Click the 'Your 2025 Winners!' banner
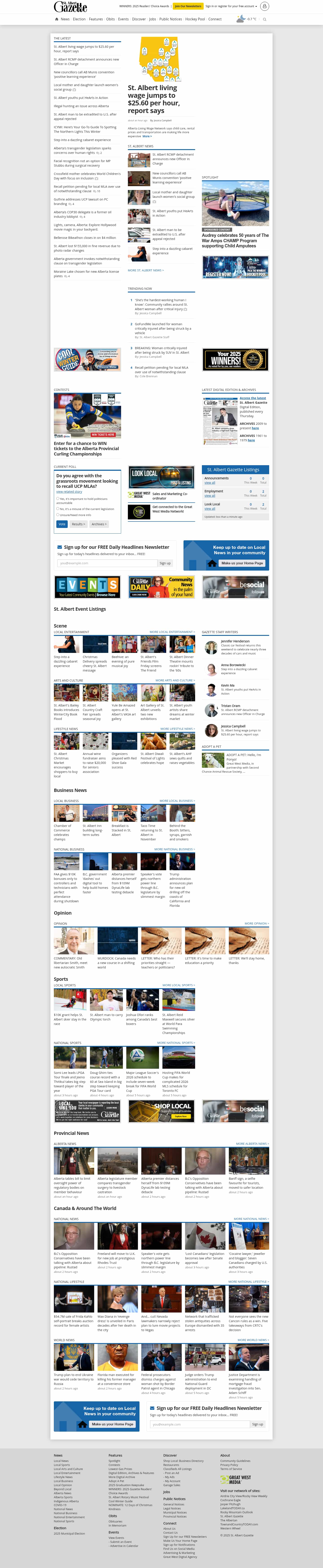Image resolution: width=323 pixels, height=1568 pixels. [235, 360]
